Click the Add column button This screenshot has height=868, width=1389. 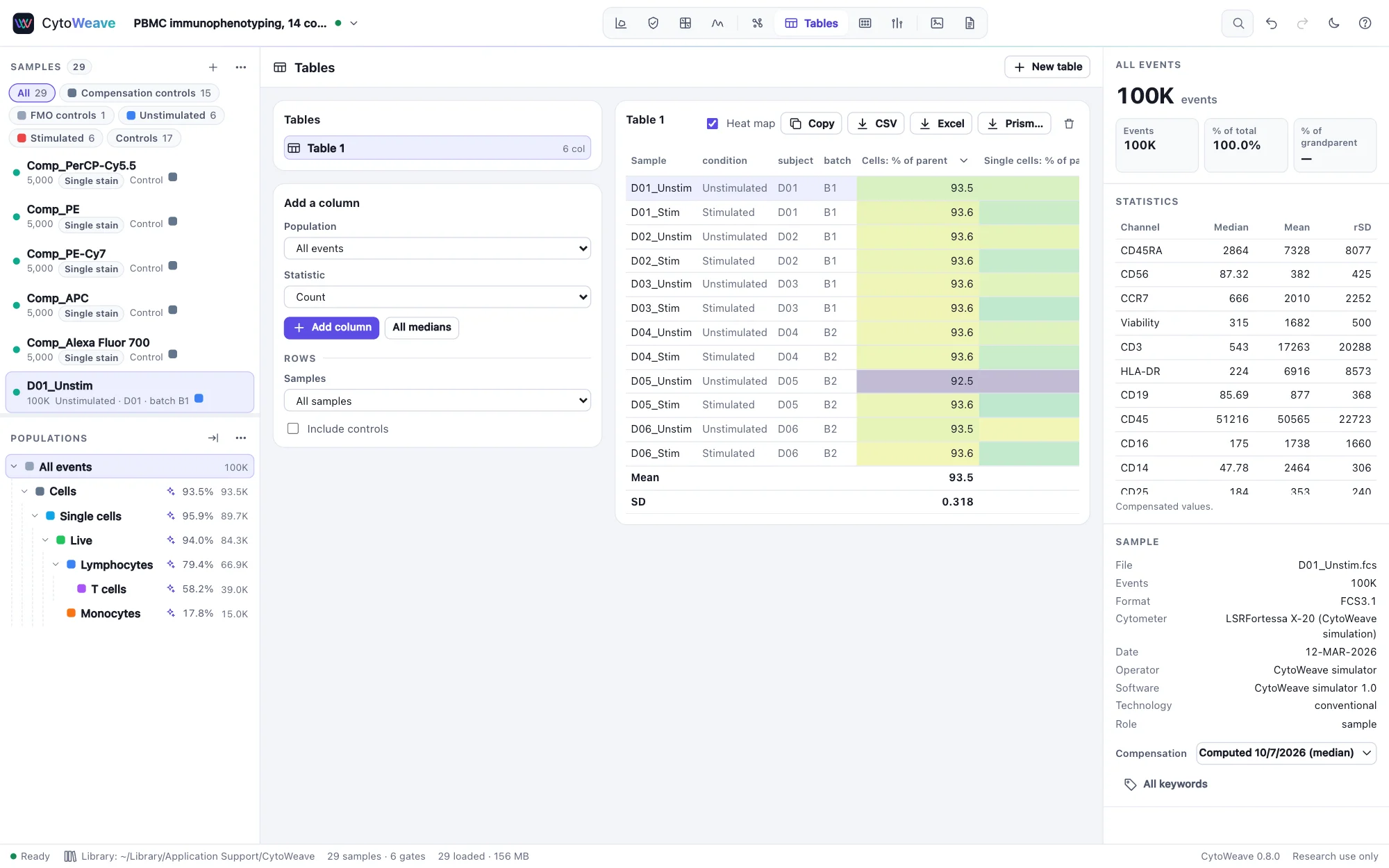(331, 328)
